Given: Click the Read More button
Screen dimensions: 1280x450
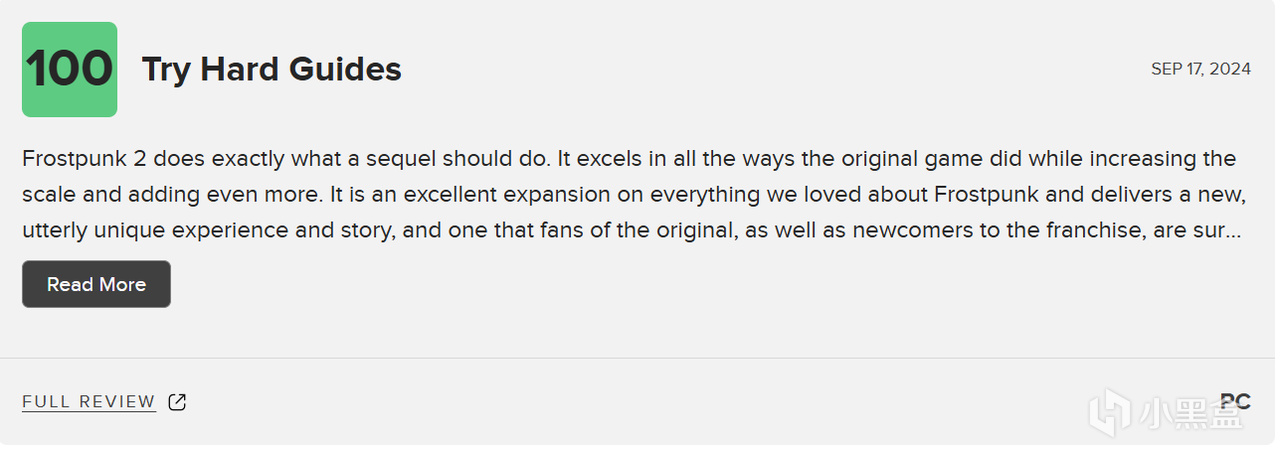Looking at the screenshot, I should 96,285.
